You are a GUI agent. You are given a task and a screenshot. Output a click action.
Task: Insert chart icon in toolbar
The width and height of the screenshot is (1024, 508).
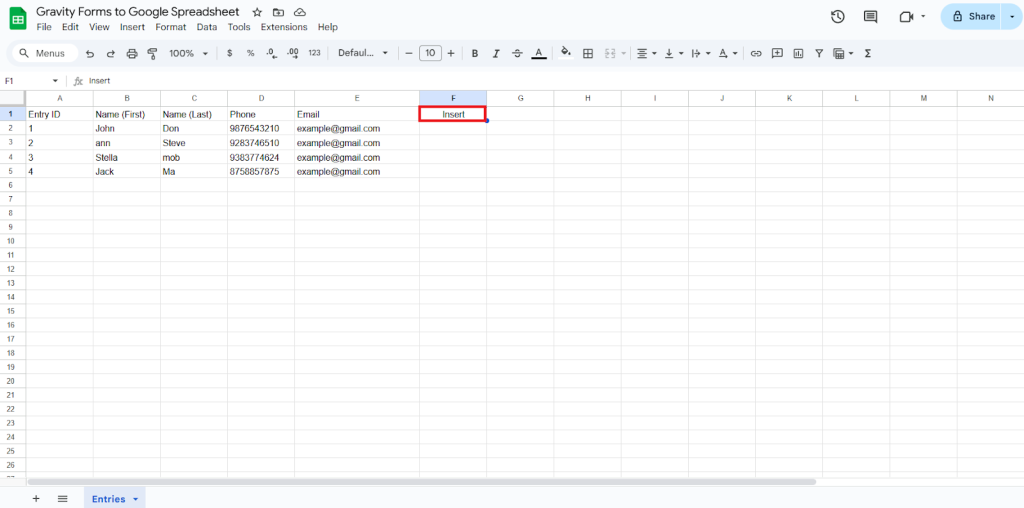[x=798, y=54]
